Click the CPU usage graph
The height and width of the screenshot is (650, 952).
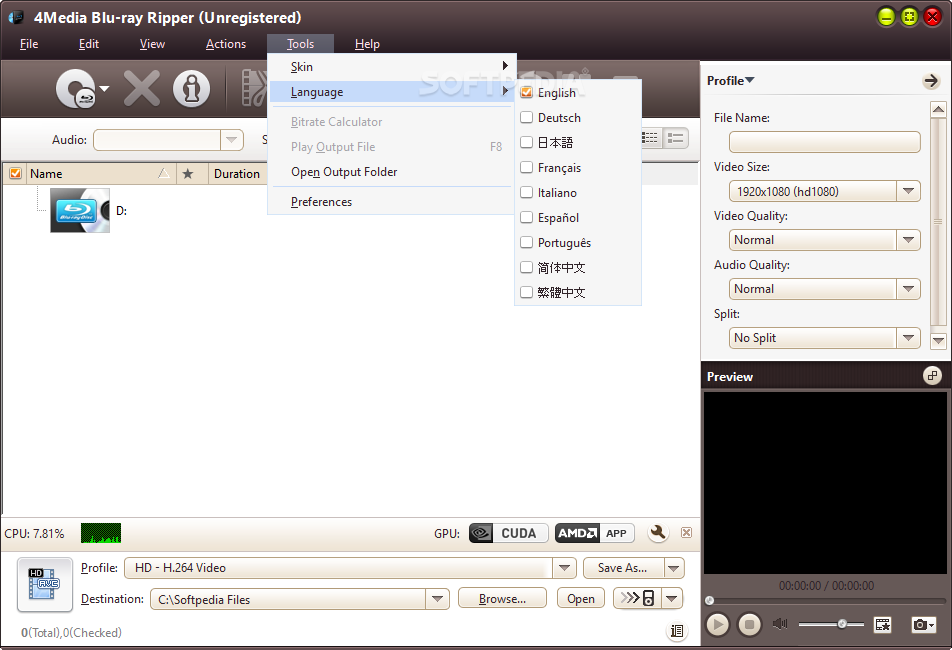click(101, 533)
